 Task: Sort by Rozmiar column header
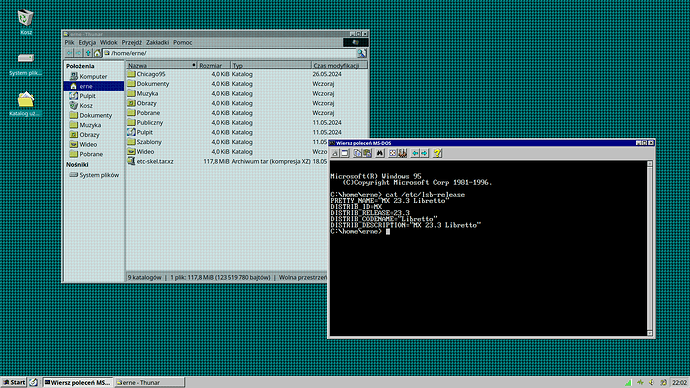214,65
